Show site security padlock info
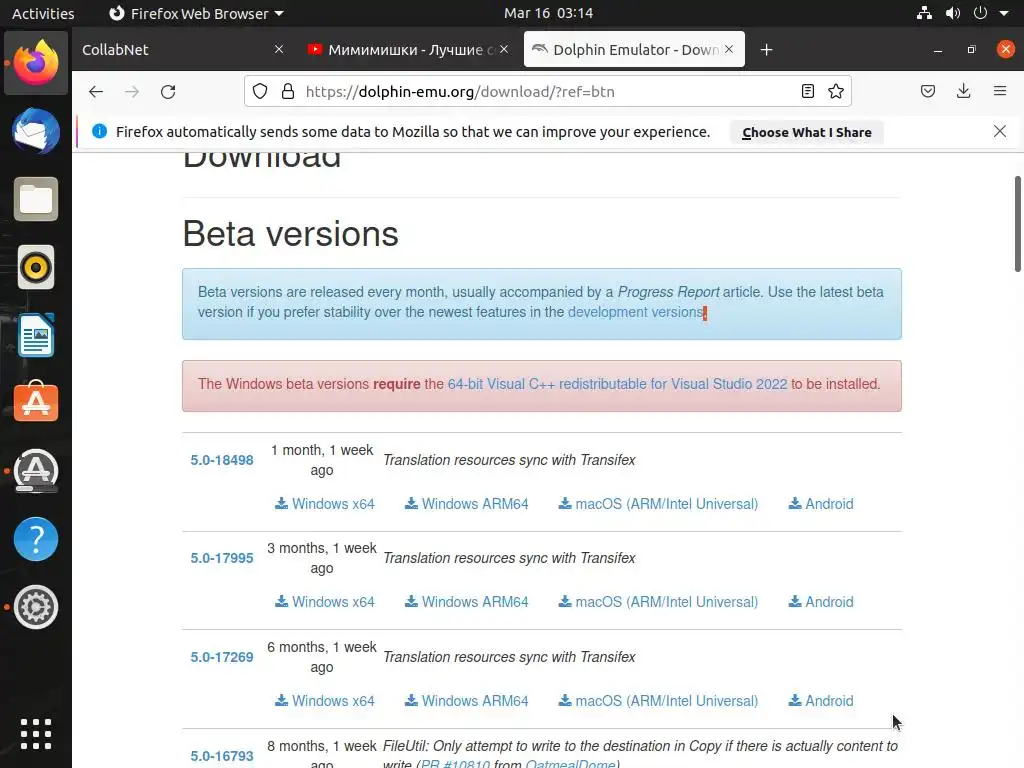 click(287, 91)
